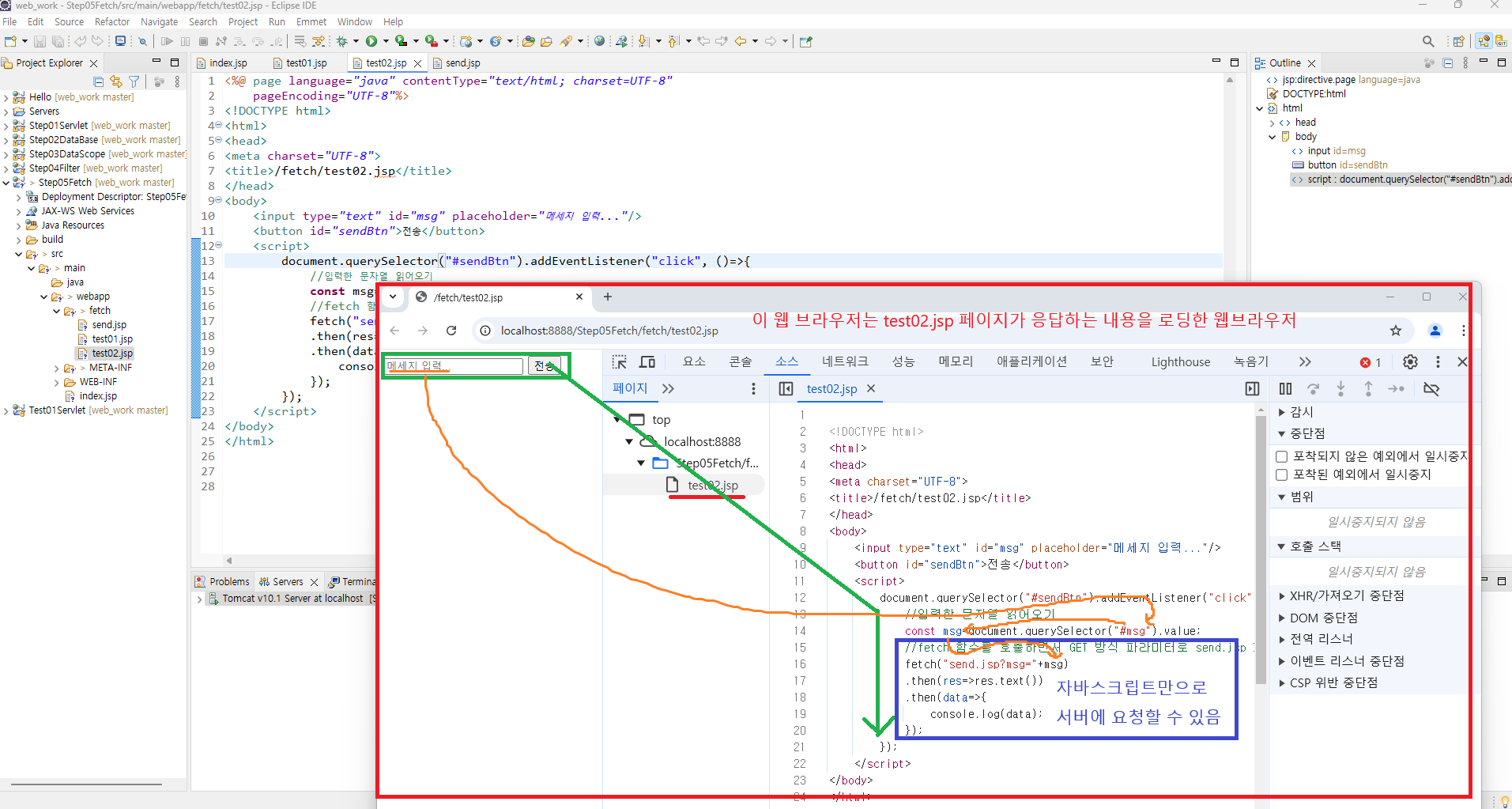Viewport: 1512px width, 809px height.
Task: Click the browser address bar URL
Action: 609,331
